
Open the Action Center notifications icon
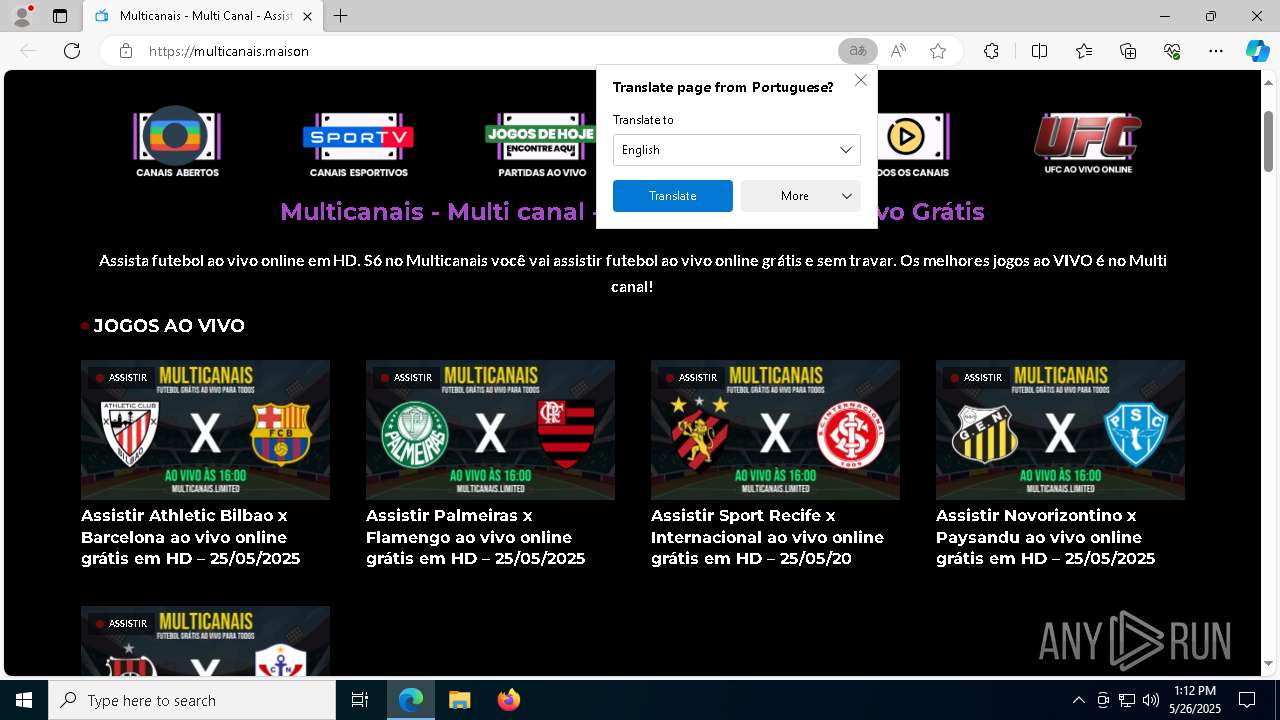coord(1247,700)
